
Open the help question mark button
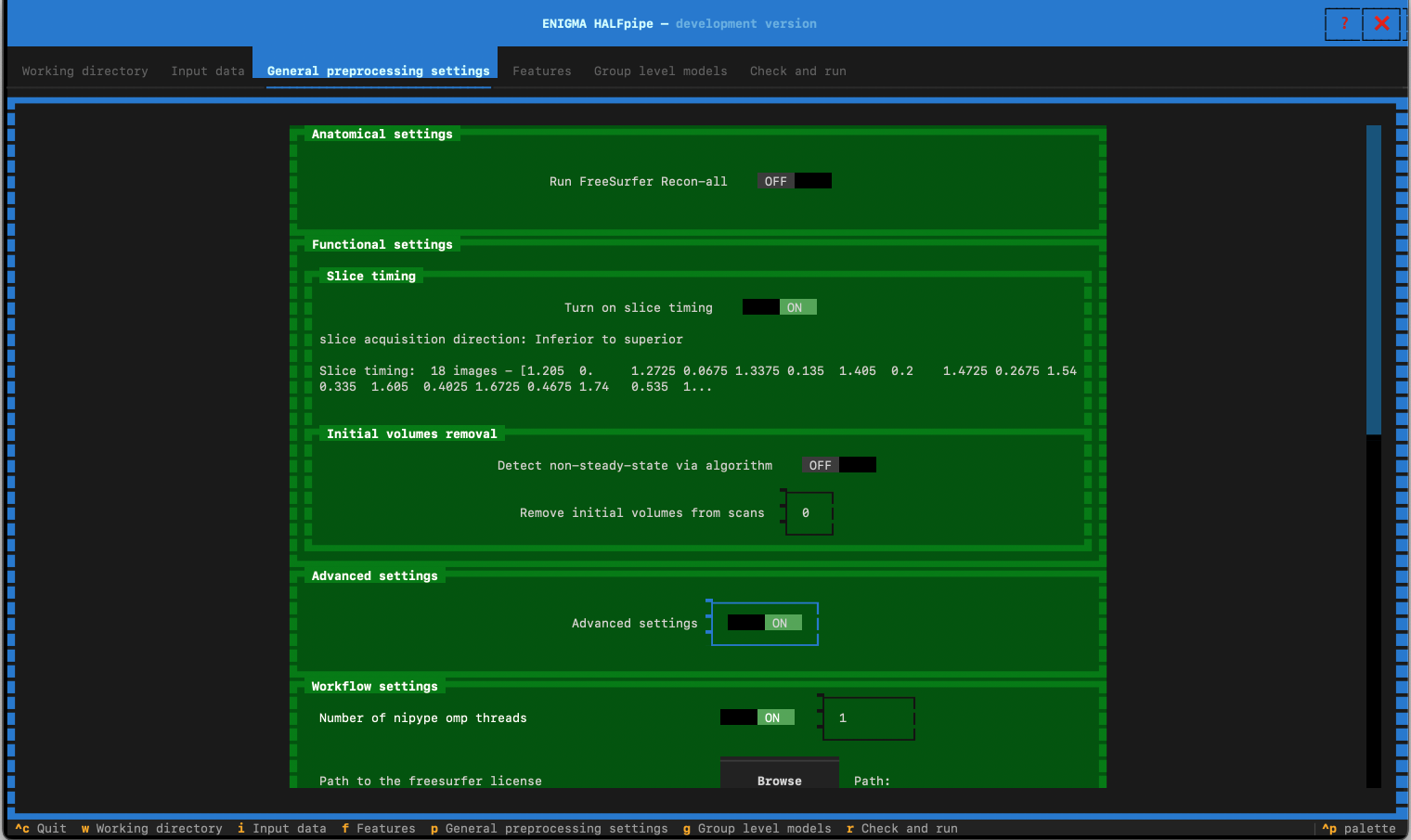click(1343, 24)
